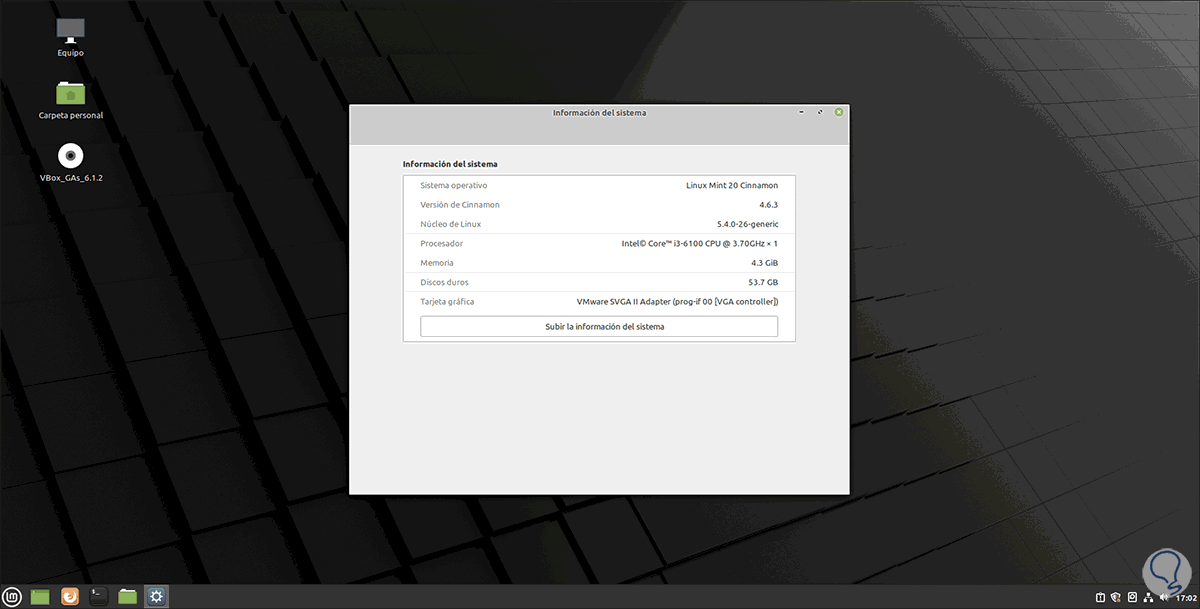
Task: Click Subir la información del sistema
Action: (598, 326)
